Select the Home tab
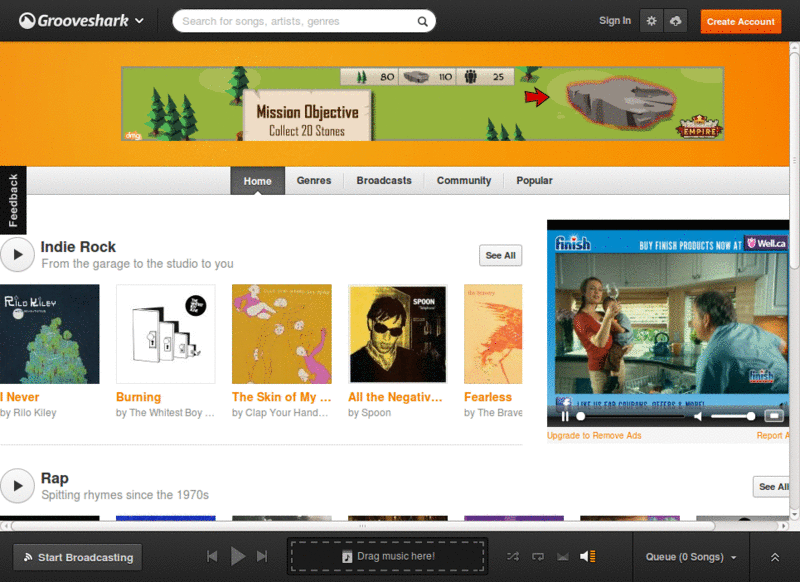 pyautogui.click(x=257, y=181)
